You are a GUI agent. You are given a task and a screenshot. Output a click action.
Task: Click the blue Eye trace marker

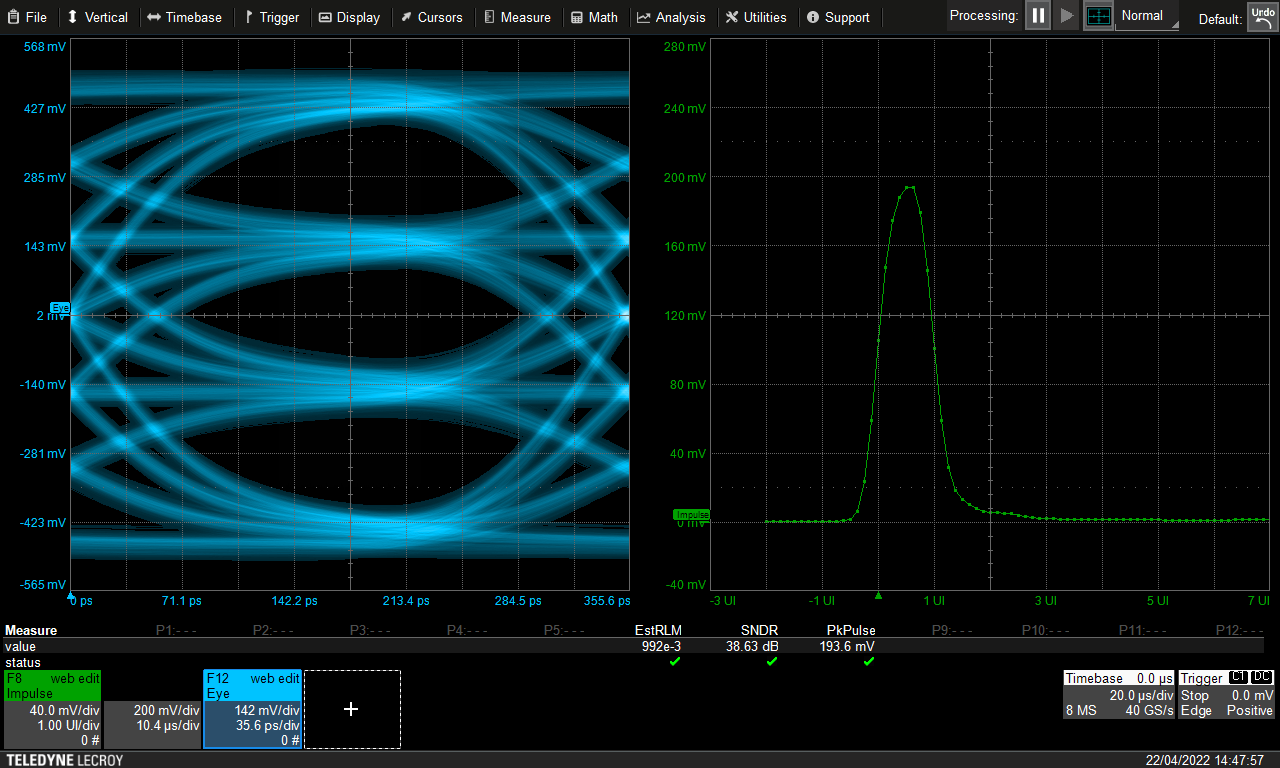tap(60, 308)
